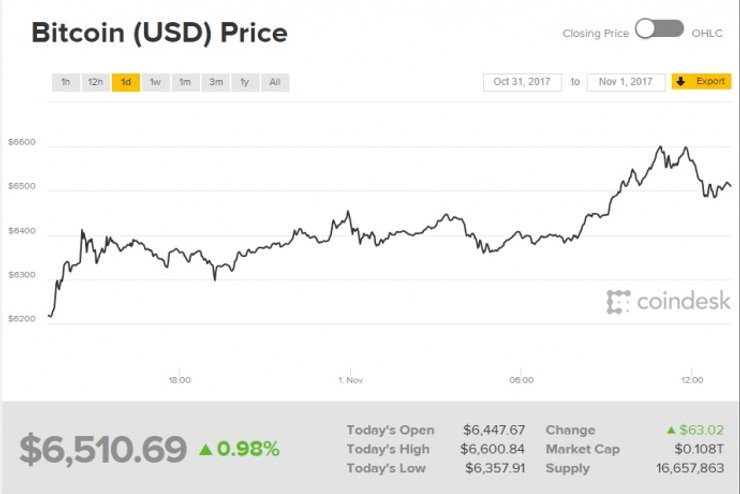The height and width of the screenshot is (494, 740).
Task: Switch the chart to 12h range
Action: click(95, 82)
